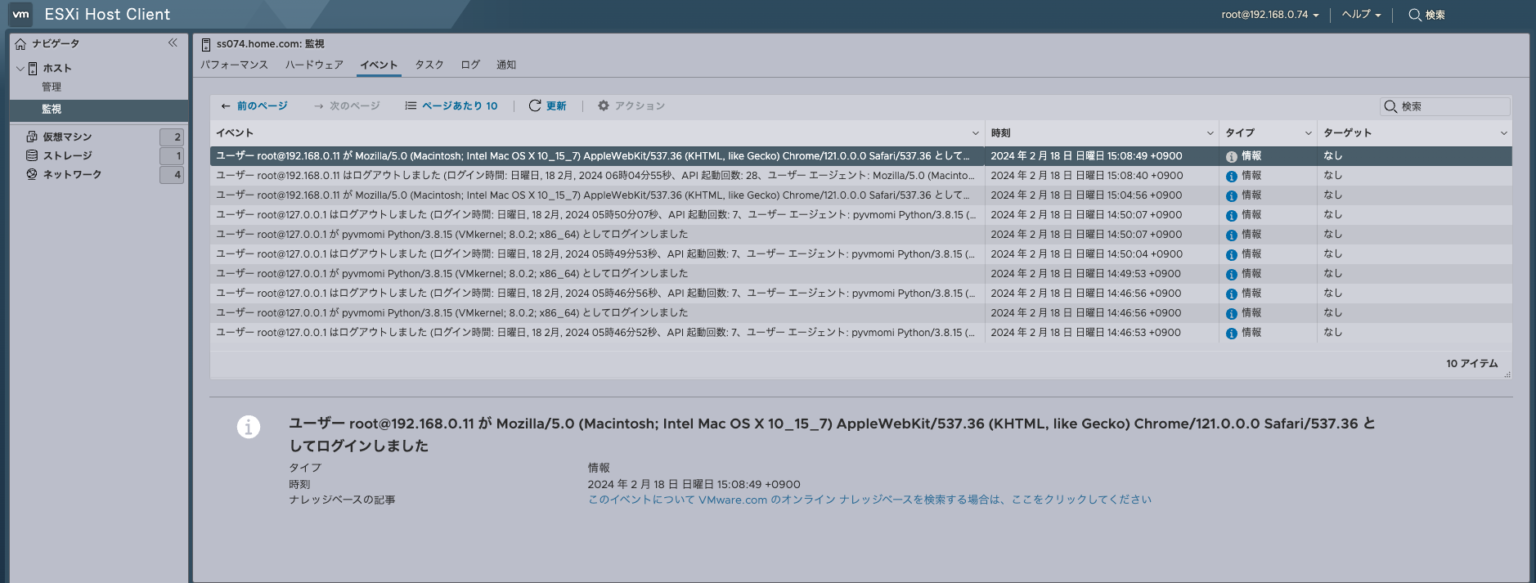
Task: Switch to the ハードウェア tab
Action: [x=314, y=64]
